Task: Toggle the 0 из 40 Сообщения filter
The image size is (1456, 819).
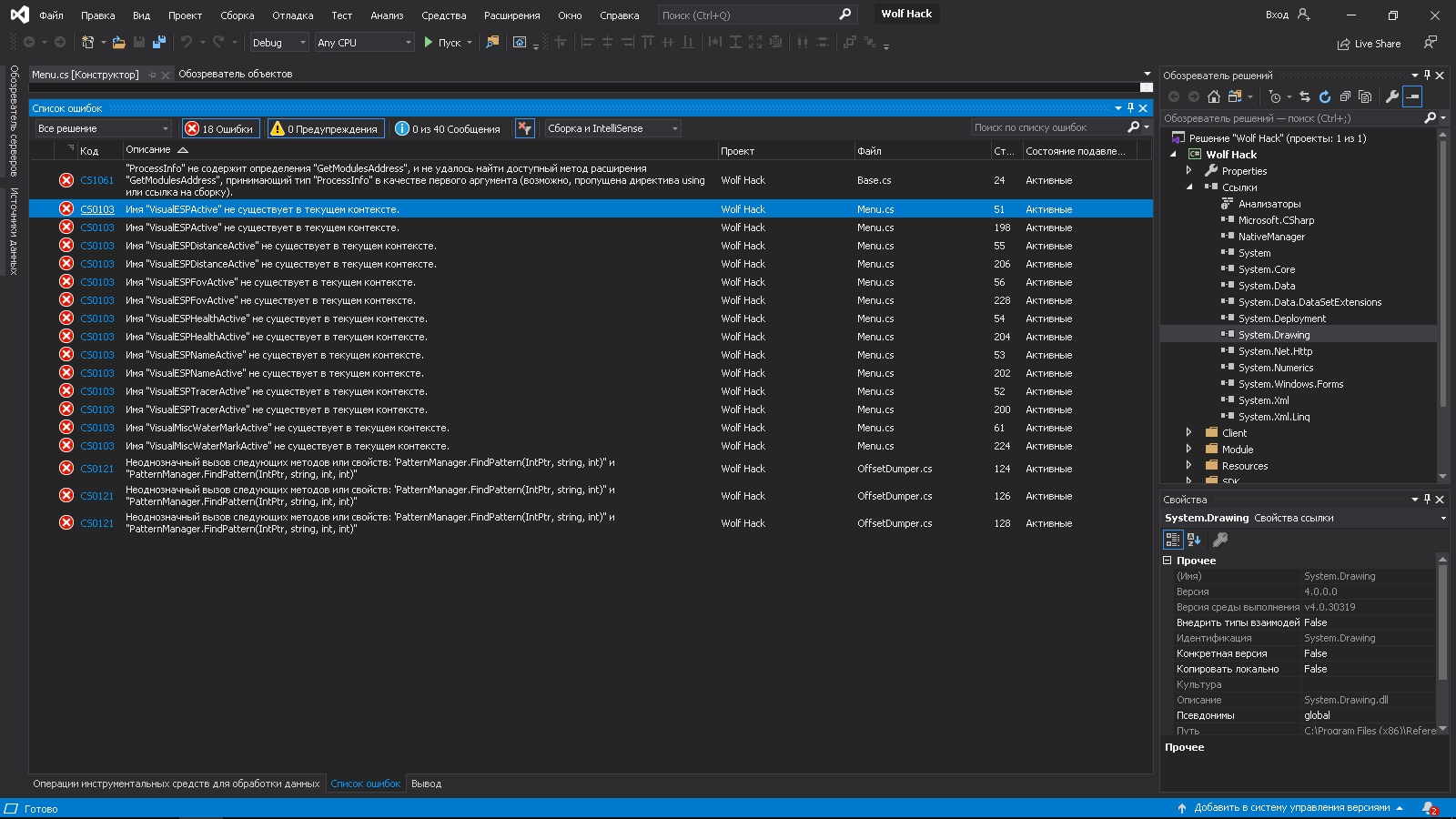Action: coord(448,128)
